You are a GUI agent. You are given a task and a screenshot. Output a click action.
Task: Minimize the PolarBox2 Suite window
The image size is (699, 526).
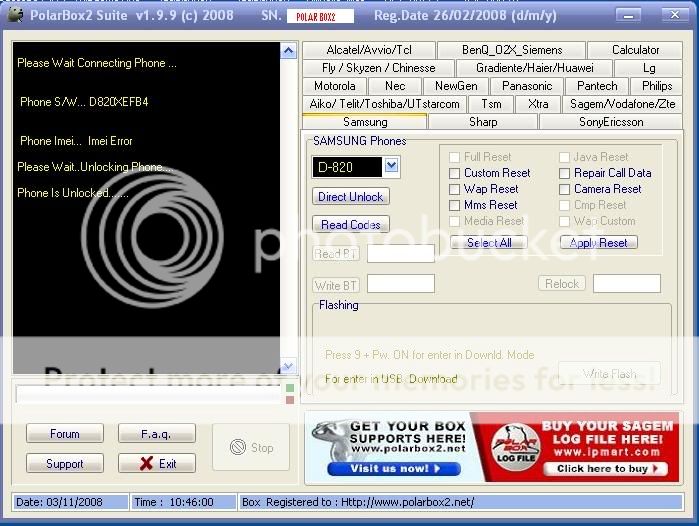coord(629,16)
